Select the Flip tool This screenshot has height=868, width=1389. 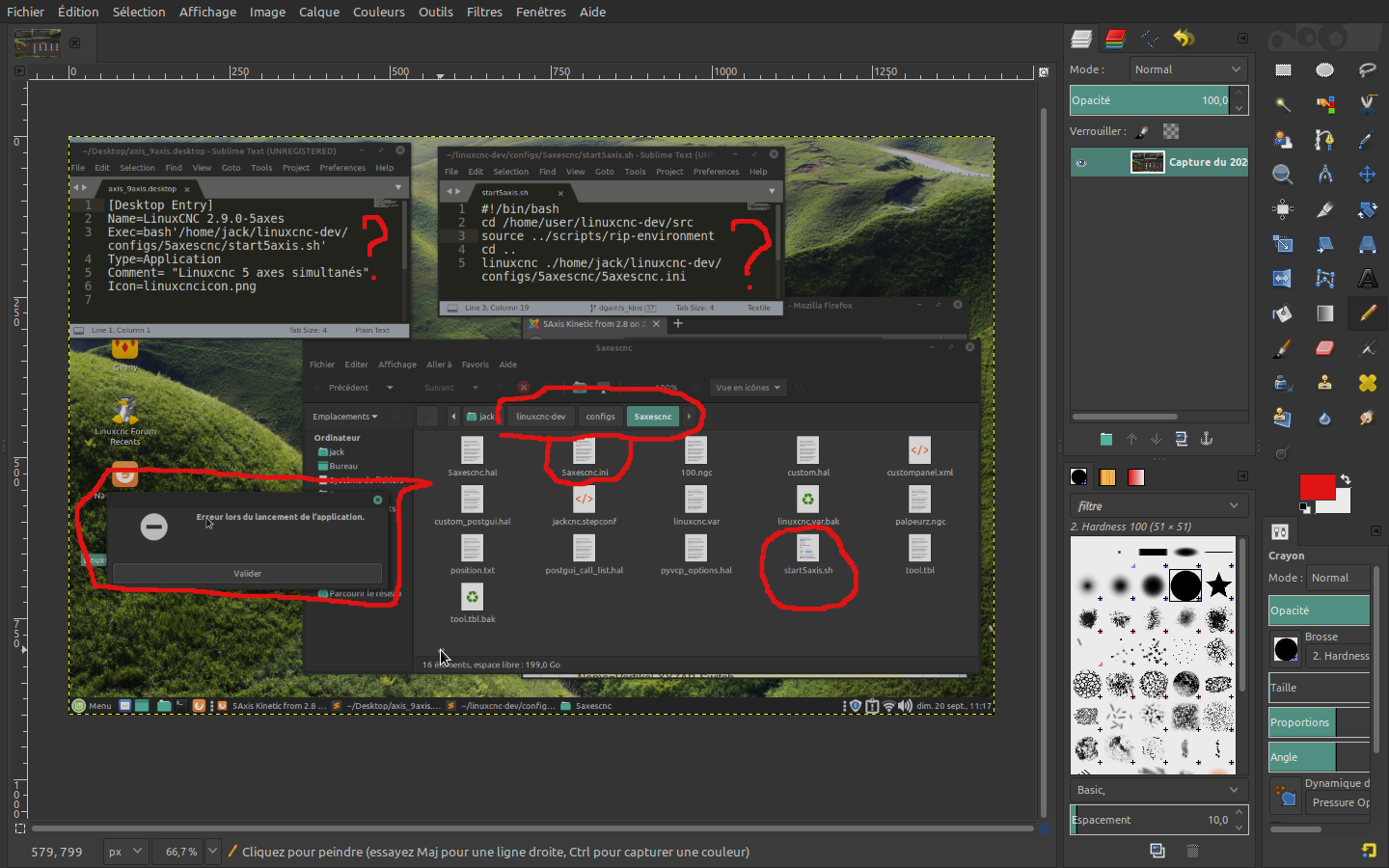pyautogui.click(x=1283, y=279)
